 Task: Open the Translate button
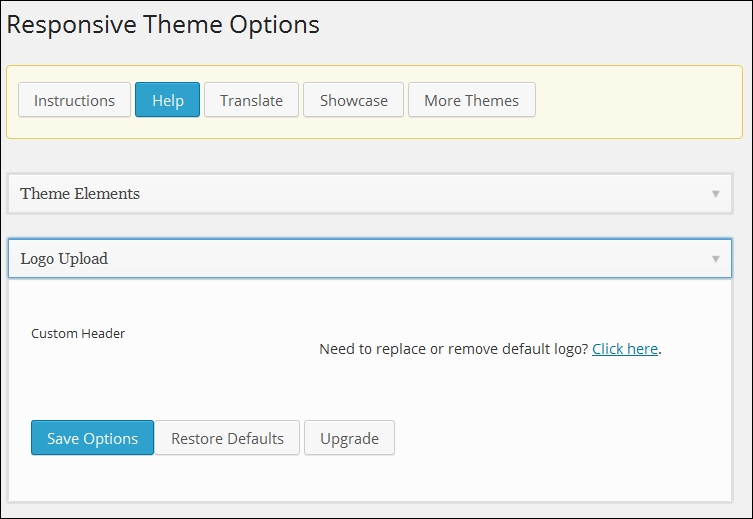coord(251,100)
